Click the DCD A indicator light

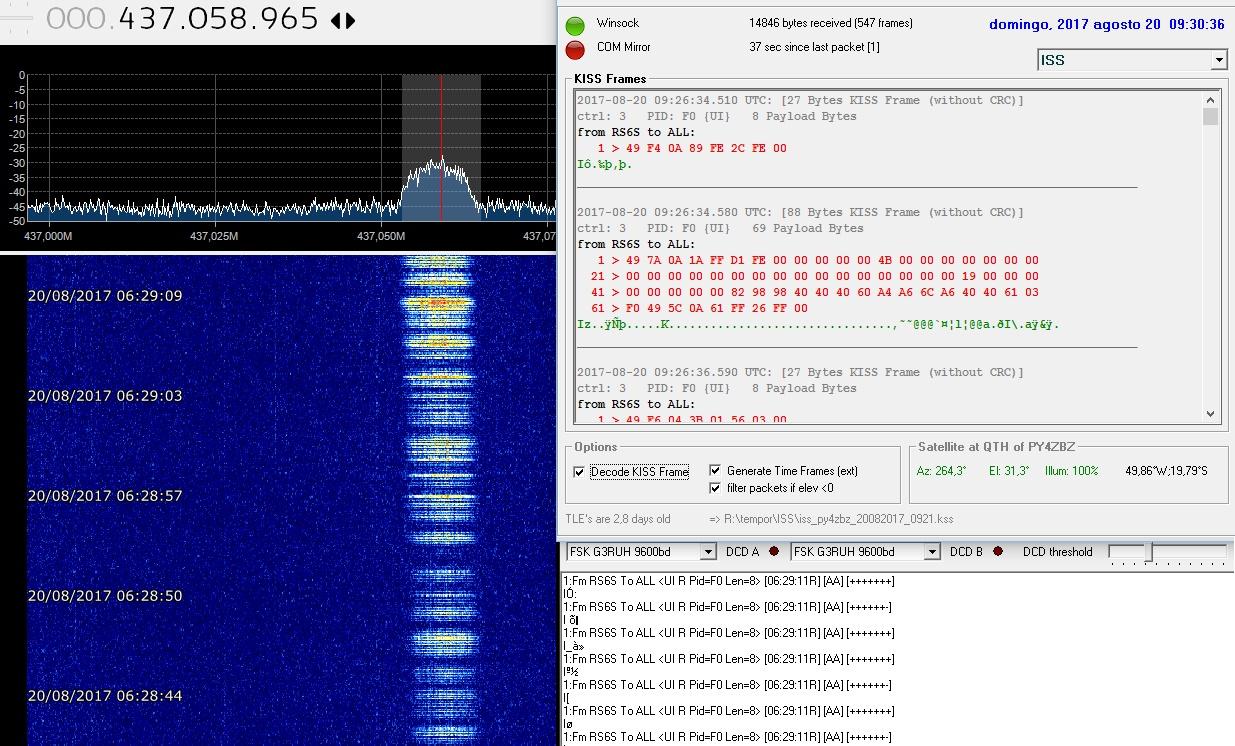pos(774,552)
